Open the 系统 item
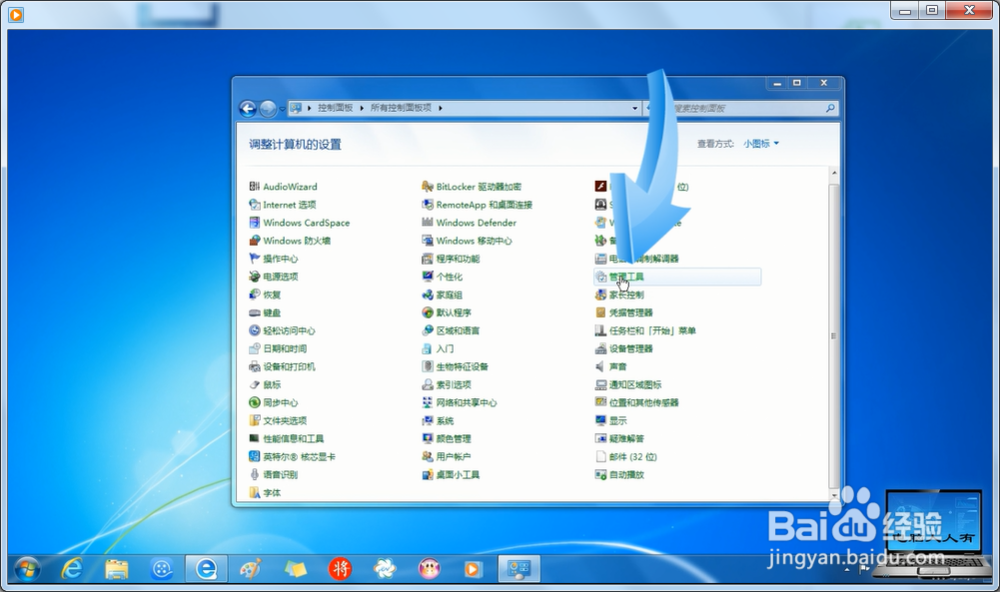This screenshot has height=592, width=1000. pyautogui.click(x=438, y=420)
